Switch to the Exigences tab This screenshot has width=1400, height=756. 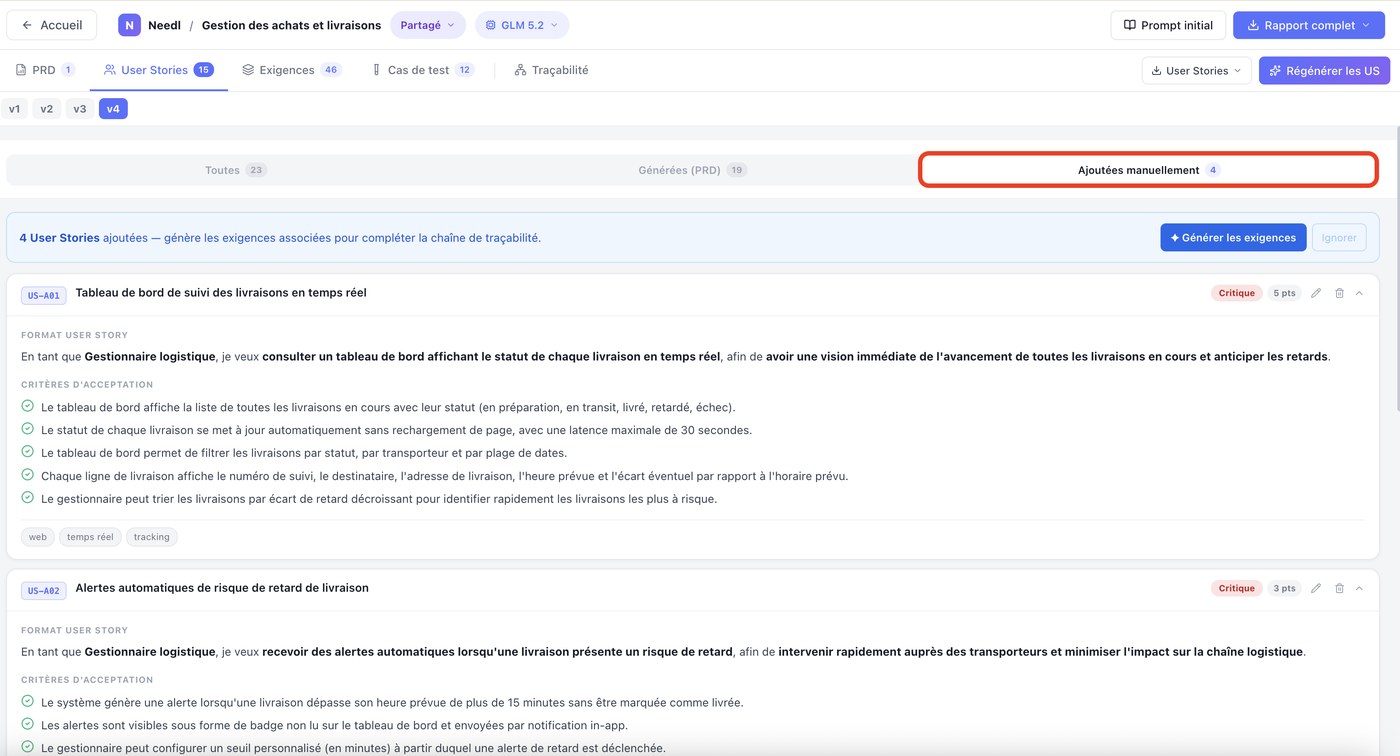pos(291,70)
